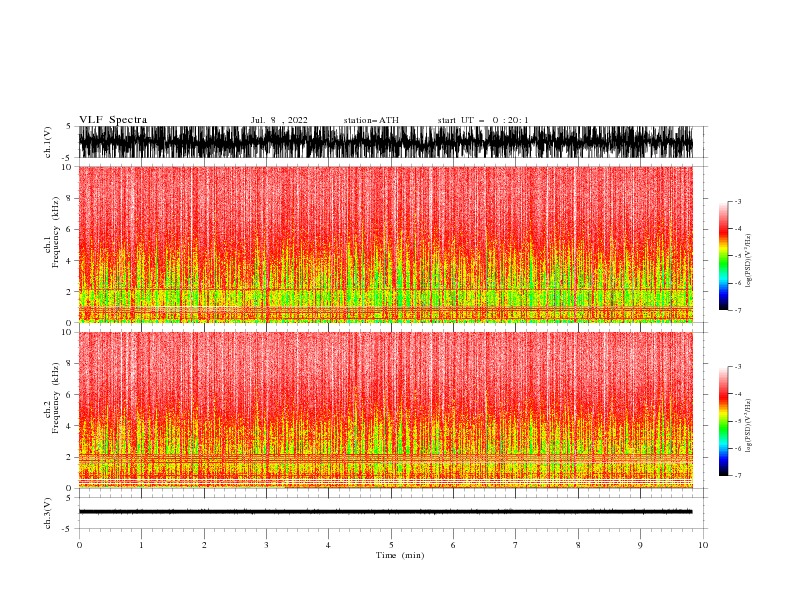Click the 'VLF Spectra' title text

pyautogui.click(x=113, y=120)
